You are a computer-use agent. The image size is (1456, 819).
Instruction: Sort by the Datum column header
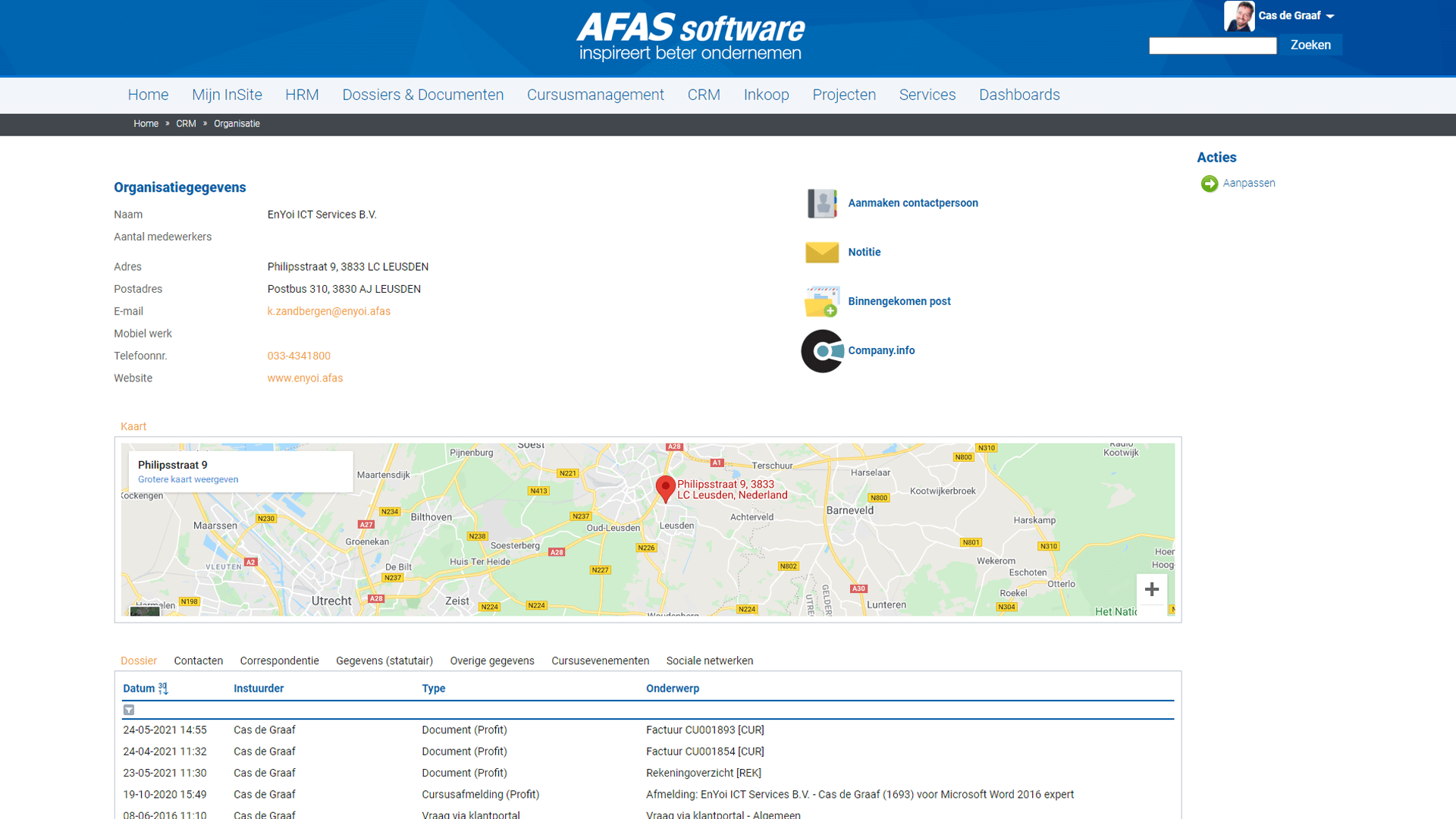(x=139, y=689)
